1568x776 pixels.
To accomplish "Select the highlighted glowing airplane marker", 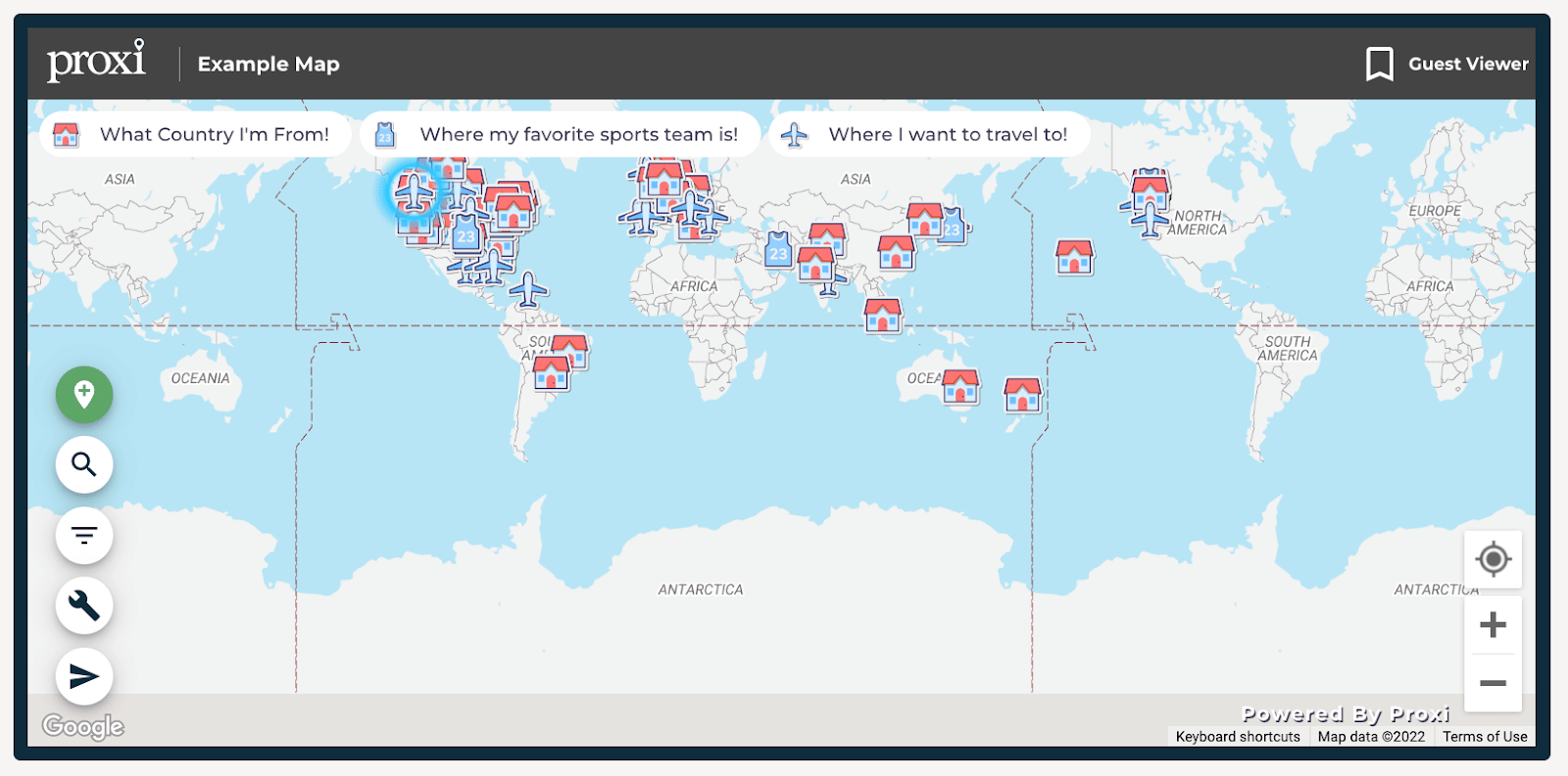I will (x=414, y=192).
